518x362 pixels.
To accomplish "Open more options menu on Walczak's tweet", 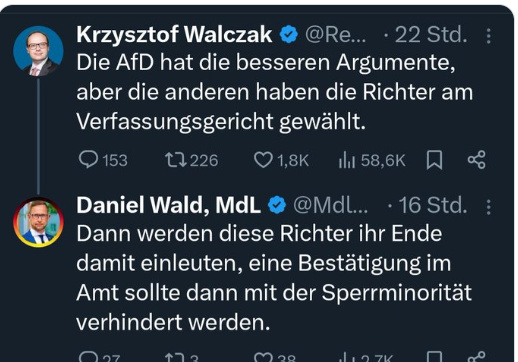I will point(488,36).
